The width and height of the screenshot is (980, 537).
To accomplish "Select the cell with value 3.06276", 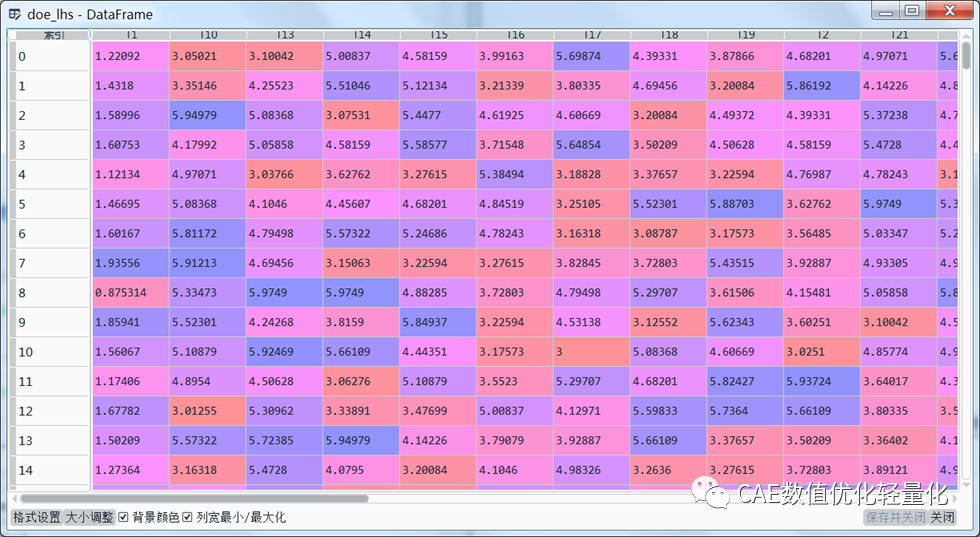I will [362, 381].
